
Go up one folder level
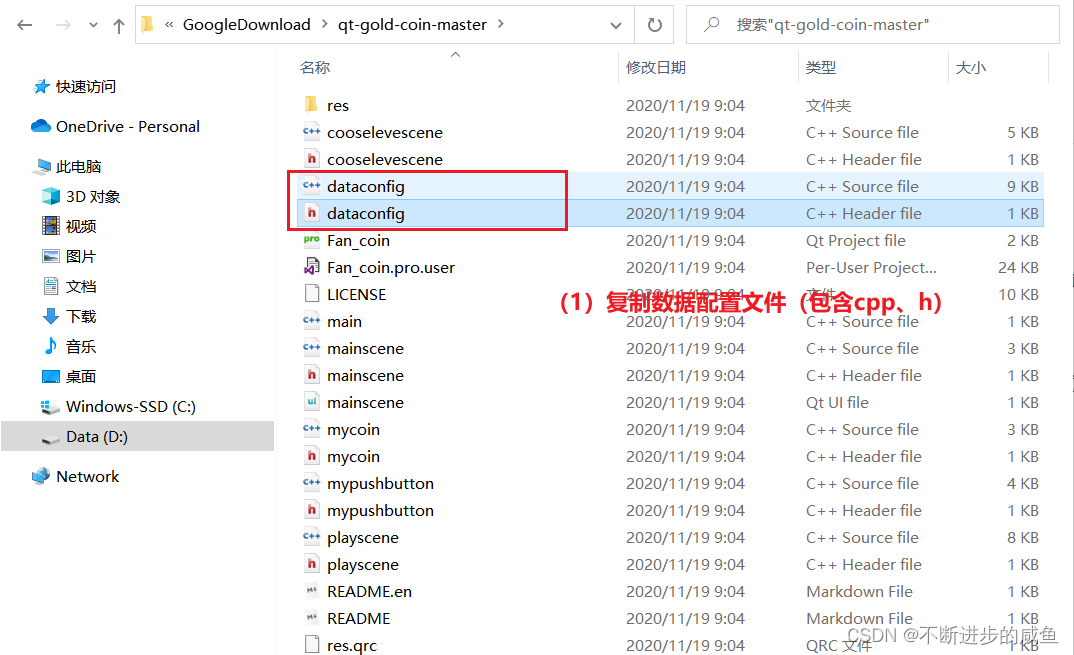(x=119, y=25)
